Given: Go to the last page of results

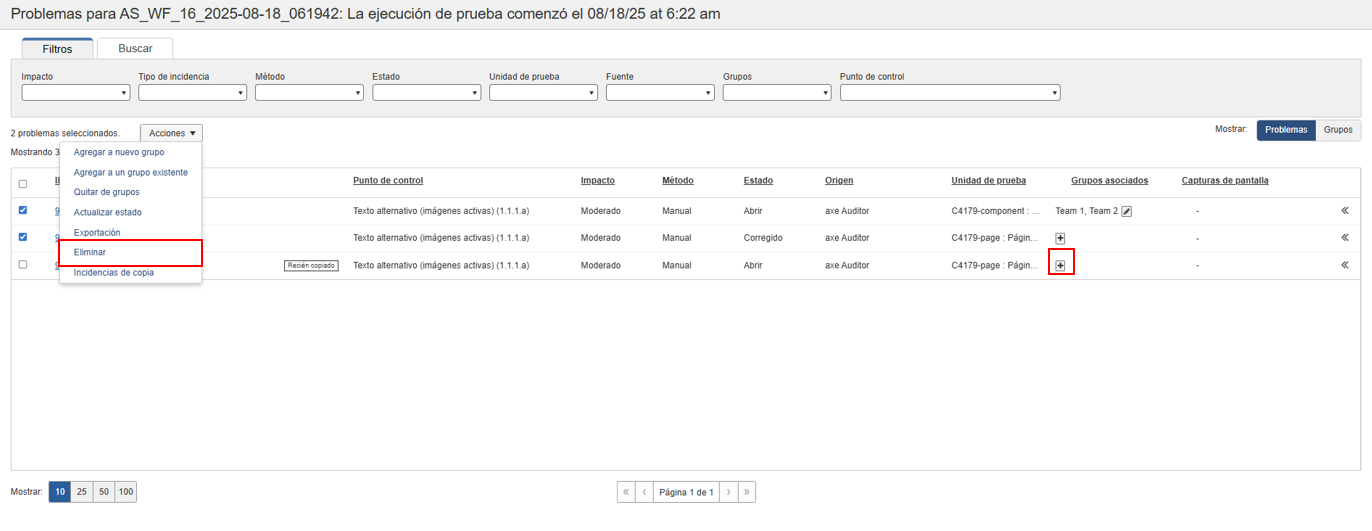Looking at the screenshot, I should [x=746, y=492].
